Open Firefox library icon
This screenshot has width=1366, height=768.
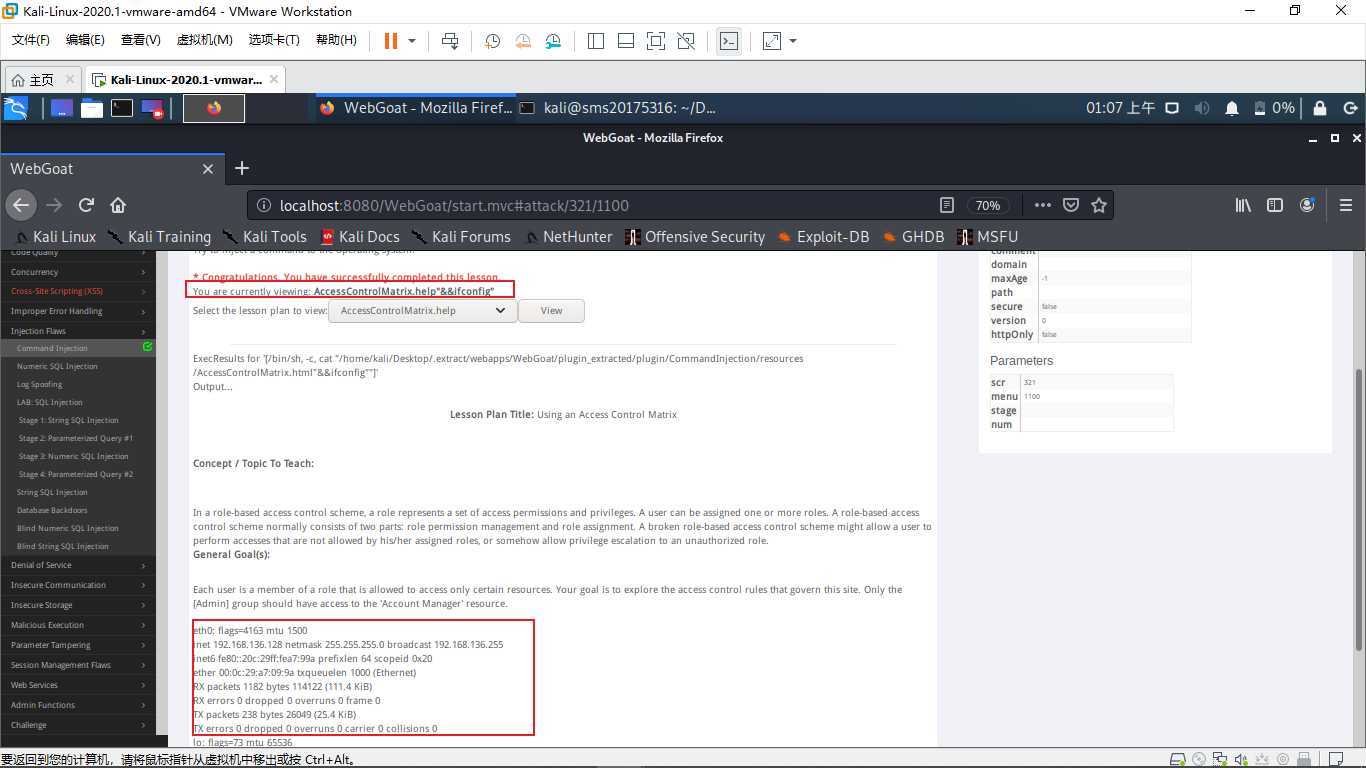(1243, 205)
